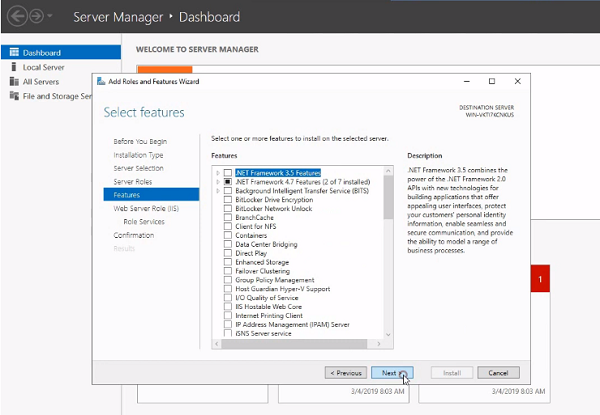Viewport: 600px width, 415px height.
Task: Go to Role Services wizard step
Action: (144, 222)
